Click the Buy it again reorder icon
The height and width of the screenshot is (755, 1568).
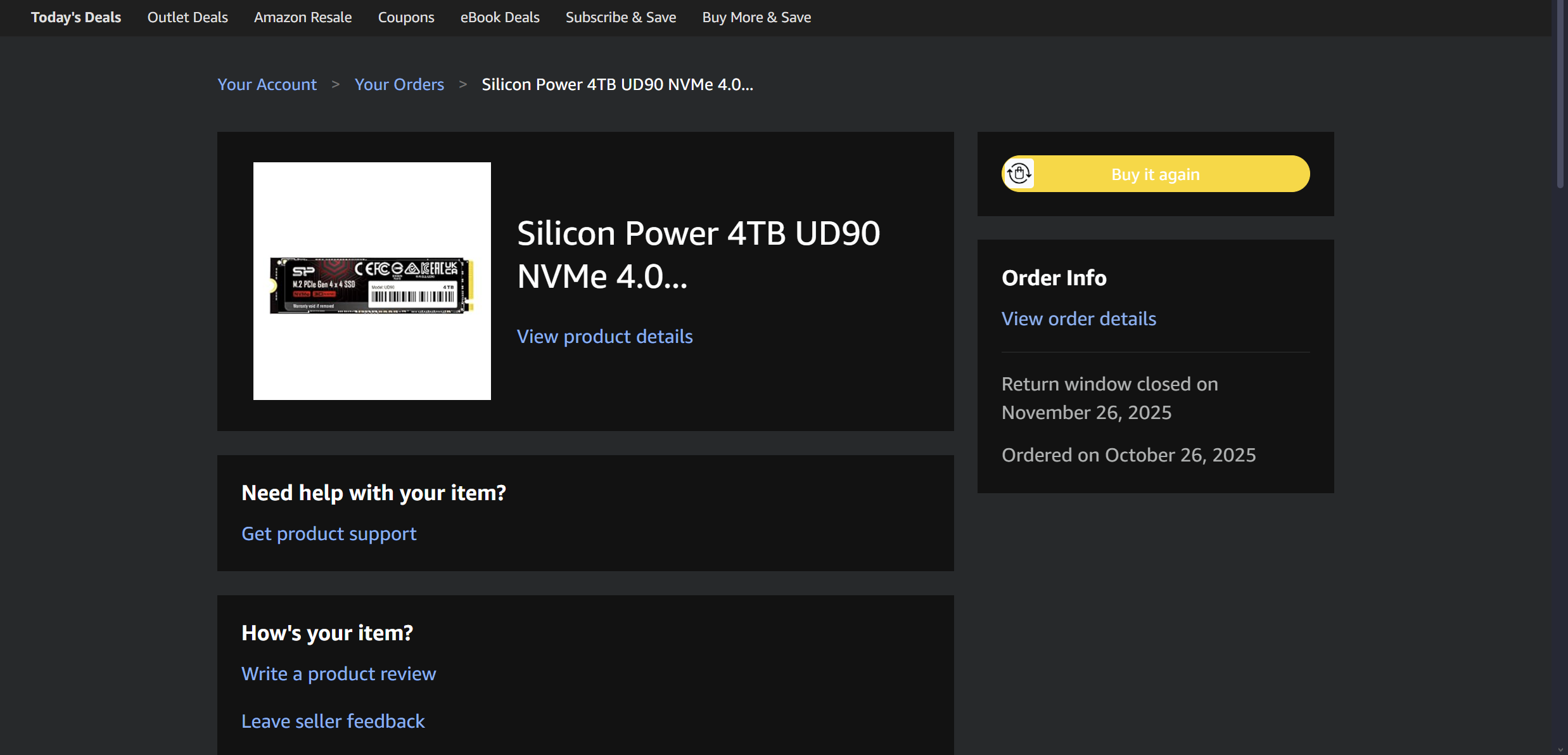coord(1019,174)
